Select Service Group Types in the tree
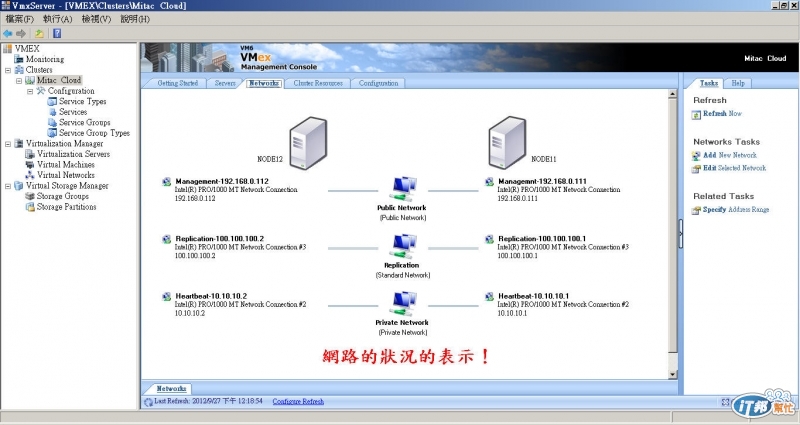The width and height of the screenshot is (800, 425). tap(94, 133)
